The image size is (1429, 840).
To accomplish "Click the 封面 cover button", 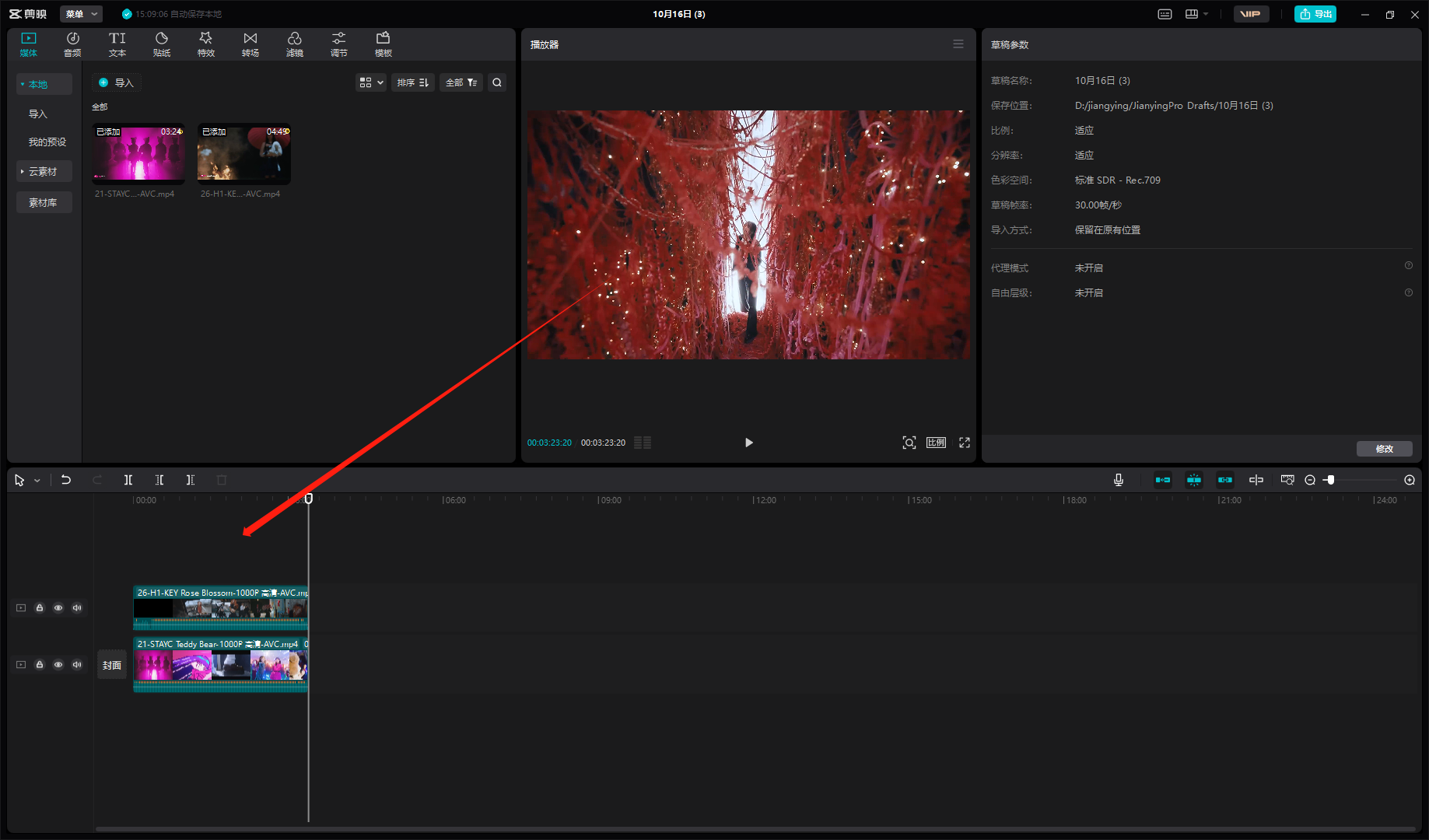I will 112,665.
